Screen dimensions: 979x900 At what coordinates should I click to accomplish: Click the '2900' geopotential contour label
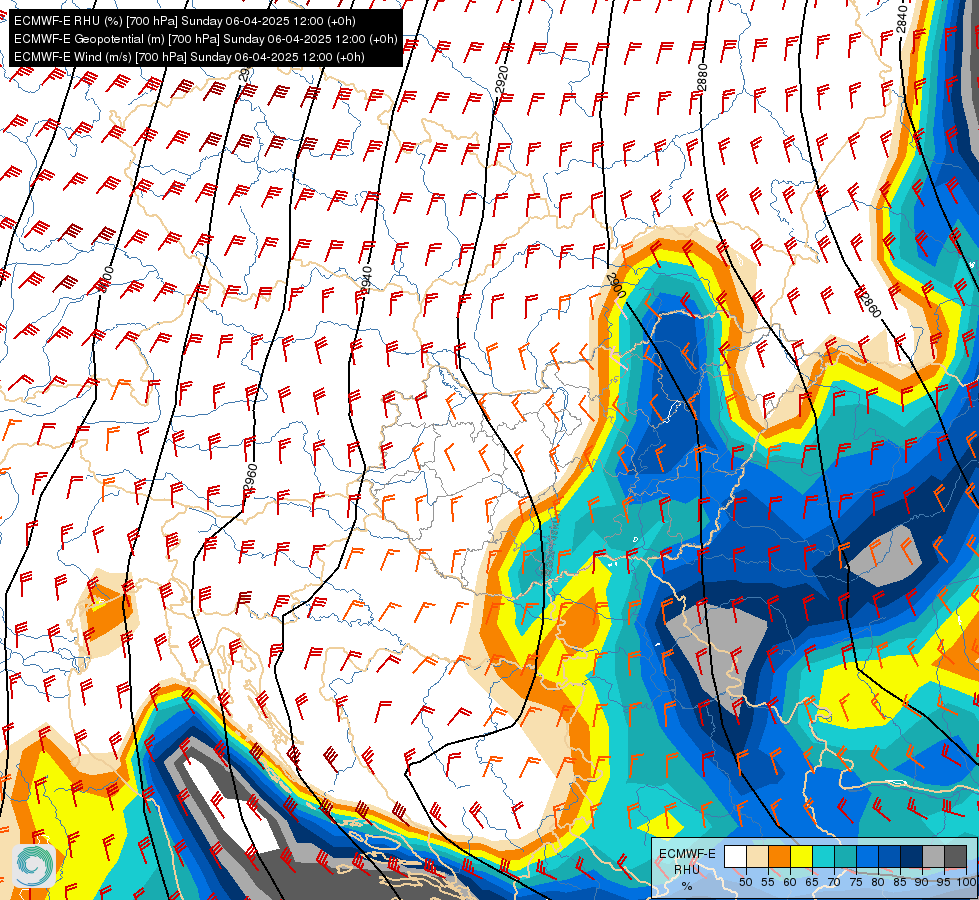pyautogui.click(x=616, y=285)
